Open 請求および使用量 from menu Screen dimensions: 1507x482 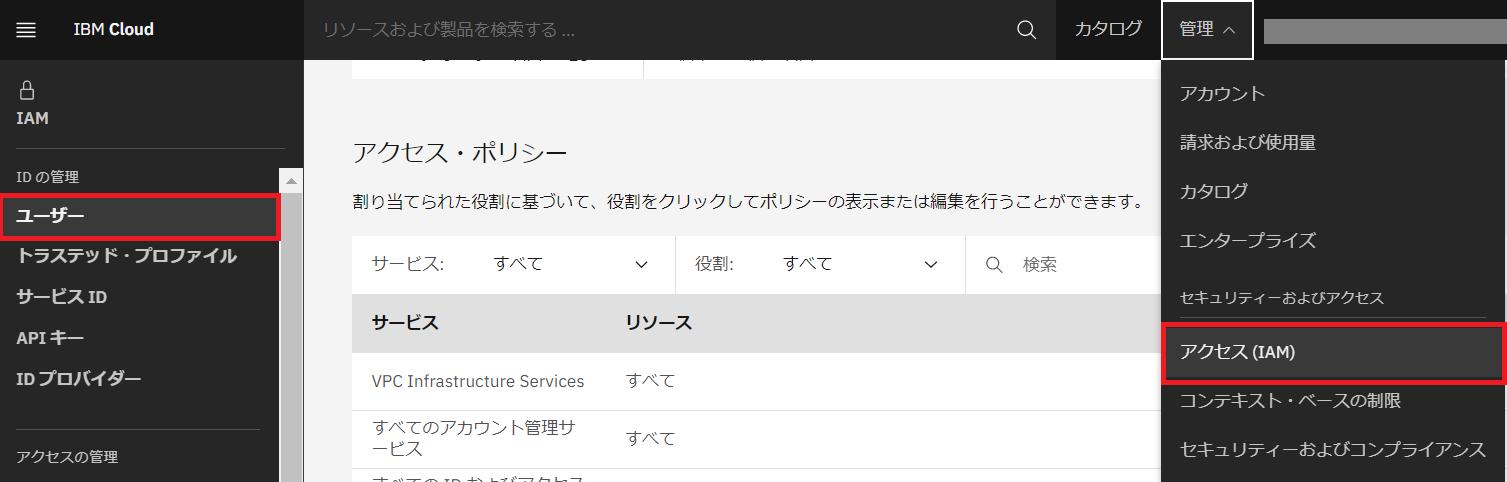pos(1247,143)
